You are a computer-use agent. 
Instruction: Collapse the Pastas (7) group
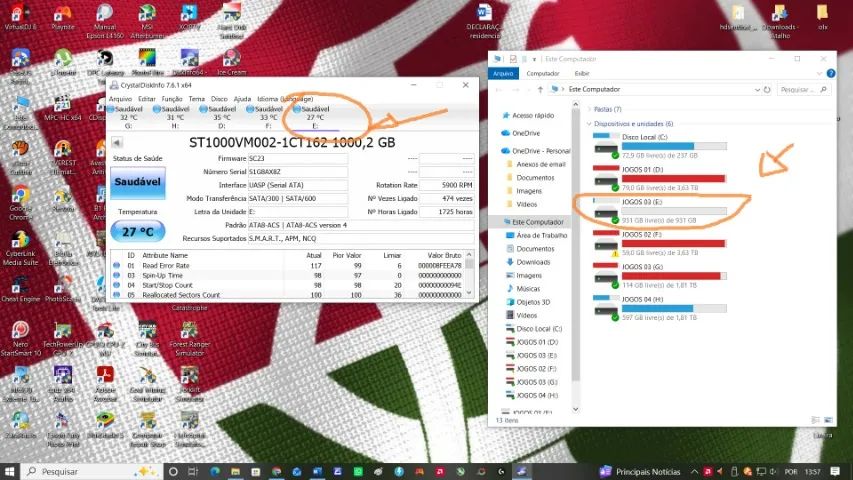click(x=589, y=109)
